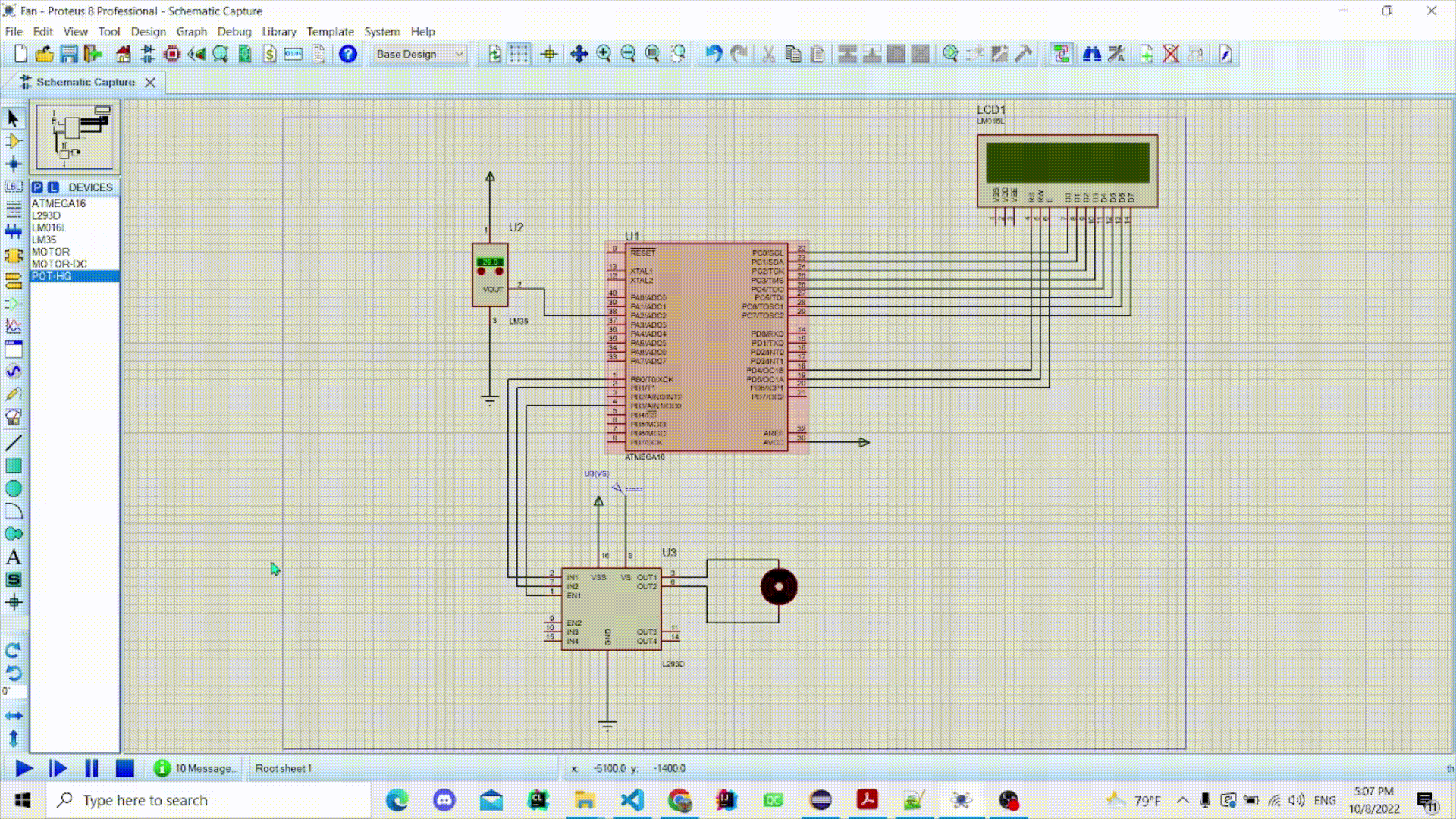Toggle the L library manage button

click(x=53, y=187)
